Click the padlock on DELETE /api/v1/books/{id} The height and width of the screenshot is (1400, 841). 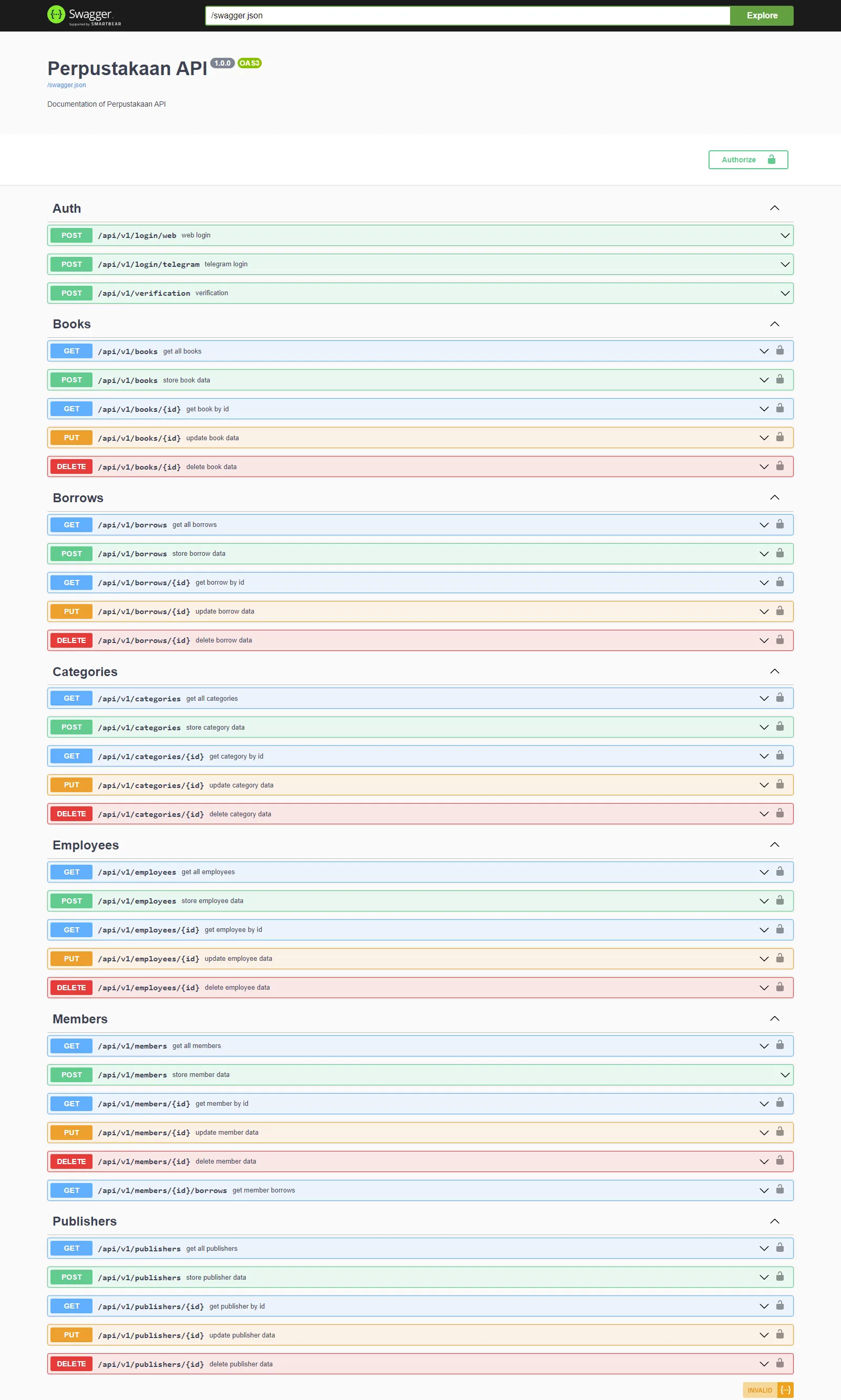[x=780, y=466]
